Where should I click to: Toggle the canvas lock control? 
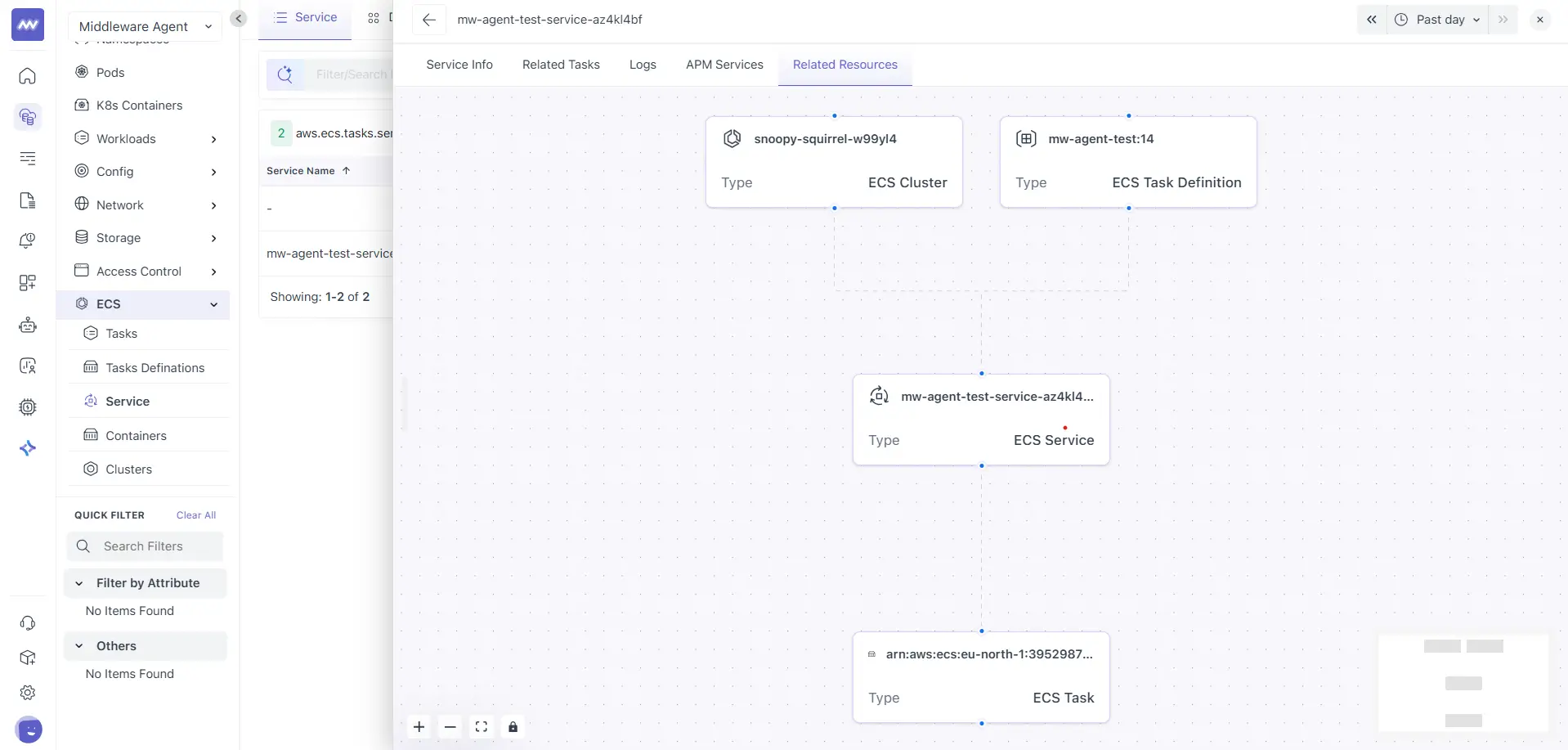pyautogui.click(x=513, y=726)
